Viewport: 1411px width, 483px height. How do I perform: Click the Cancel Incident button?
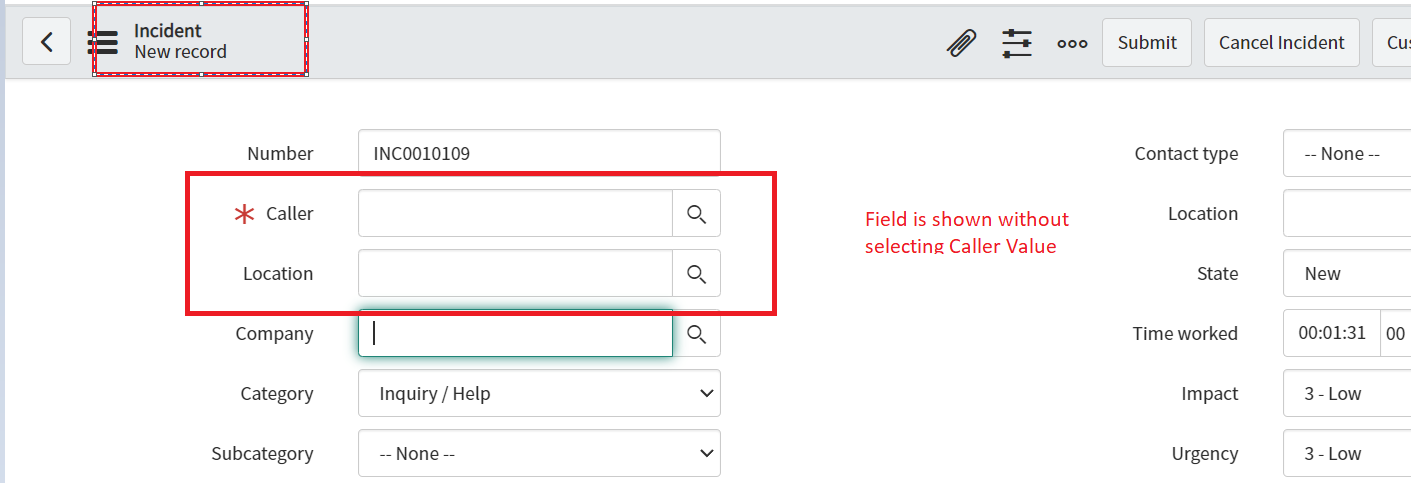point(1282,42)
